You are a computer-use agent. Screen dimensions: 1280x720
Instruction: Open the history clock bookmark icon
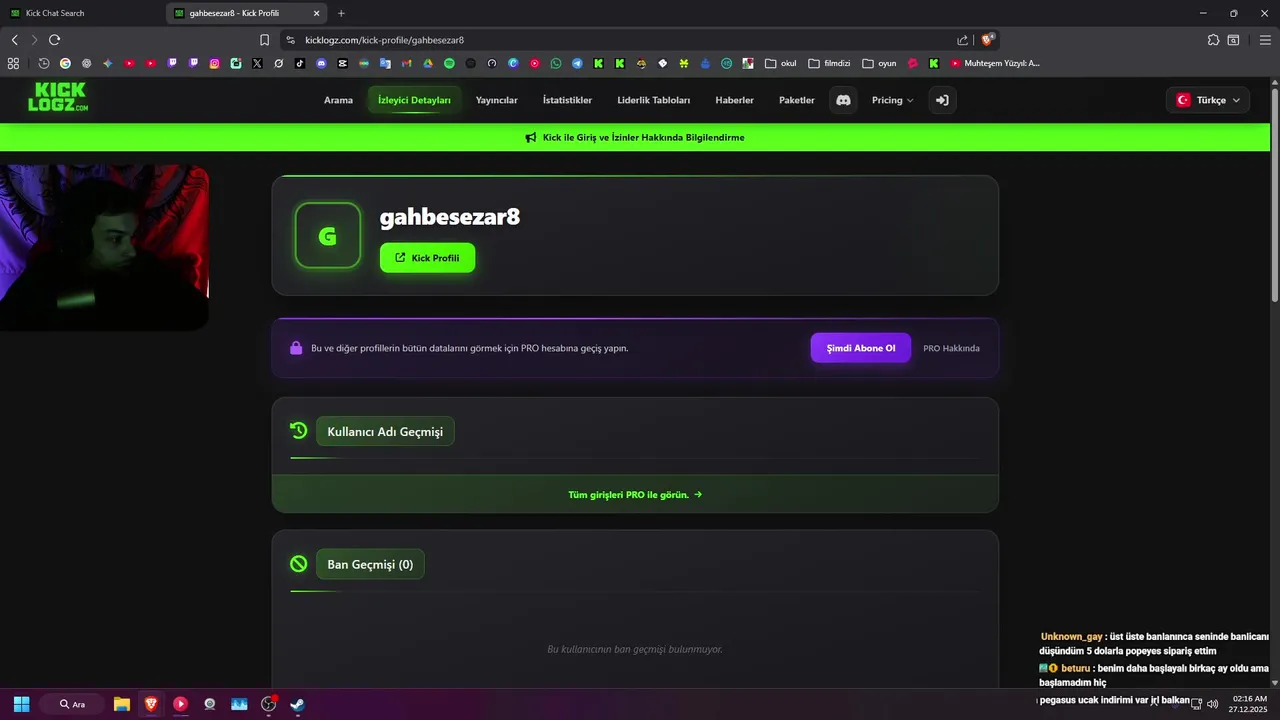[44, 63]
